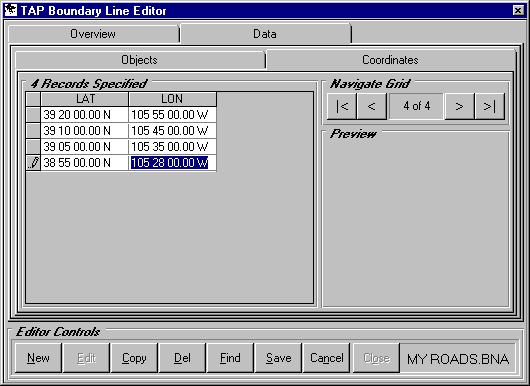
Task: Click the 4 of 4 record indicator
Action: click(416, 106)
